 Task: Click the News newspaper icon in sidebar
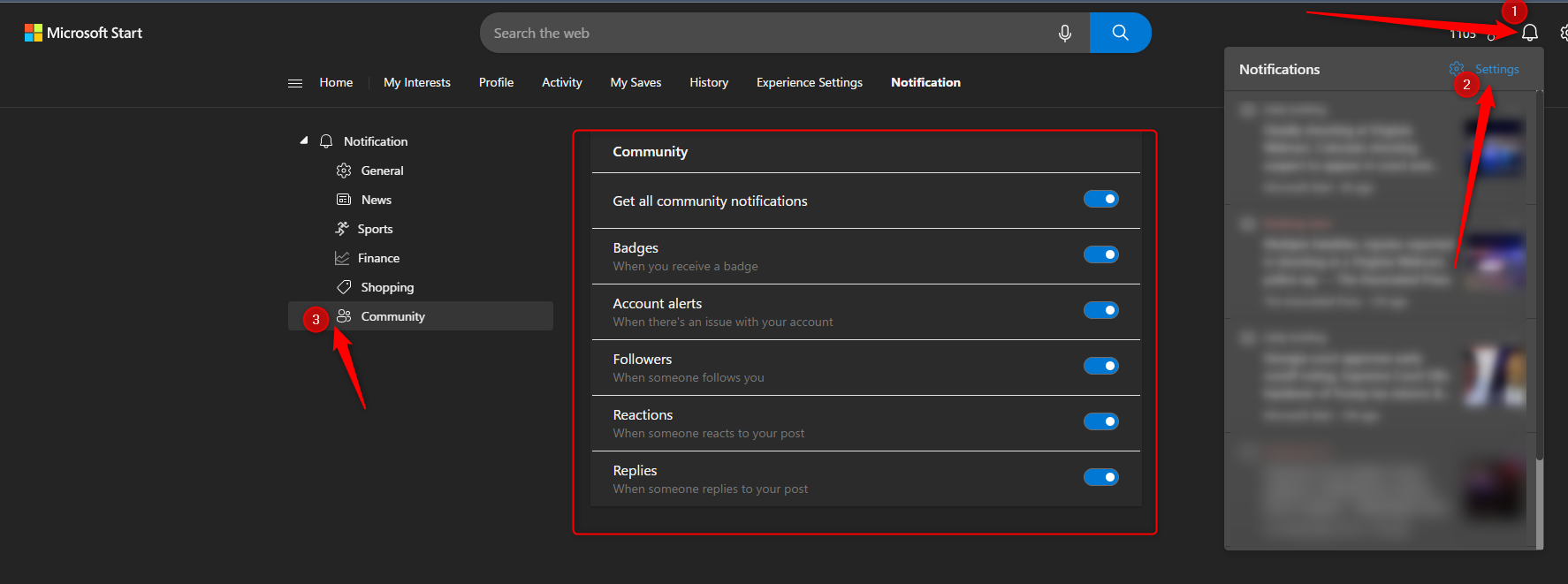pos(344,200)
